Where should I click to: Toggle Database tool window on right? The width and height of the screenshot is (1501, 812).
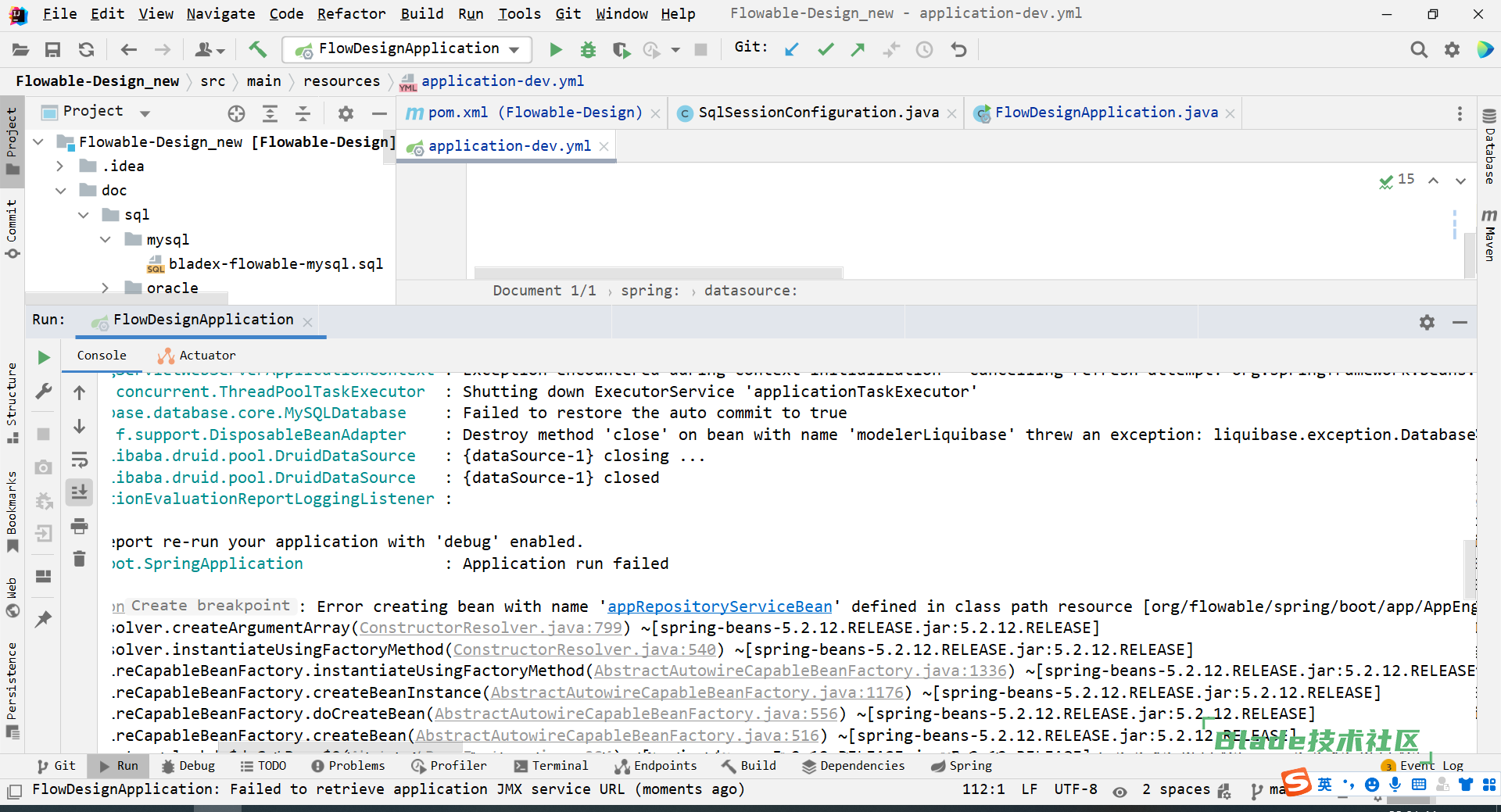(x=1489, y=145)
